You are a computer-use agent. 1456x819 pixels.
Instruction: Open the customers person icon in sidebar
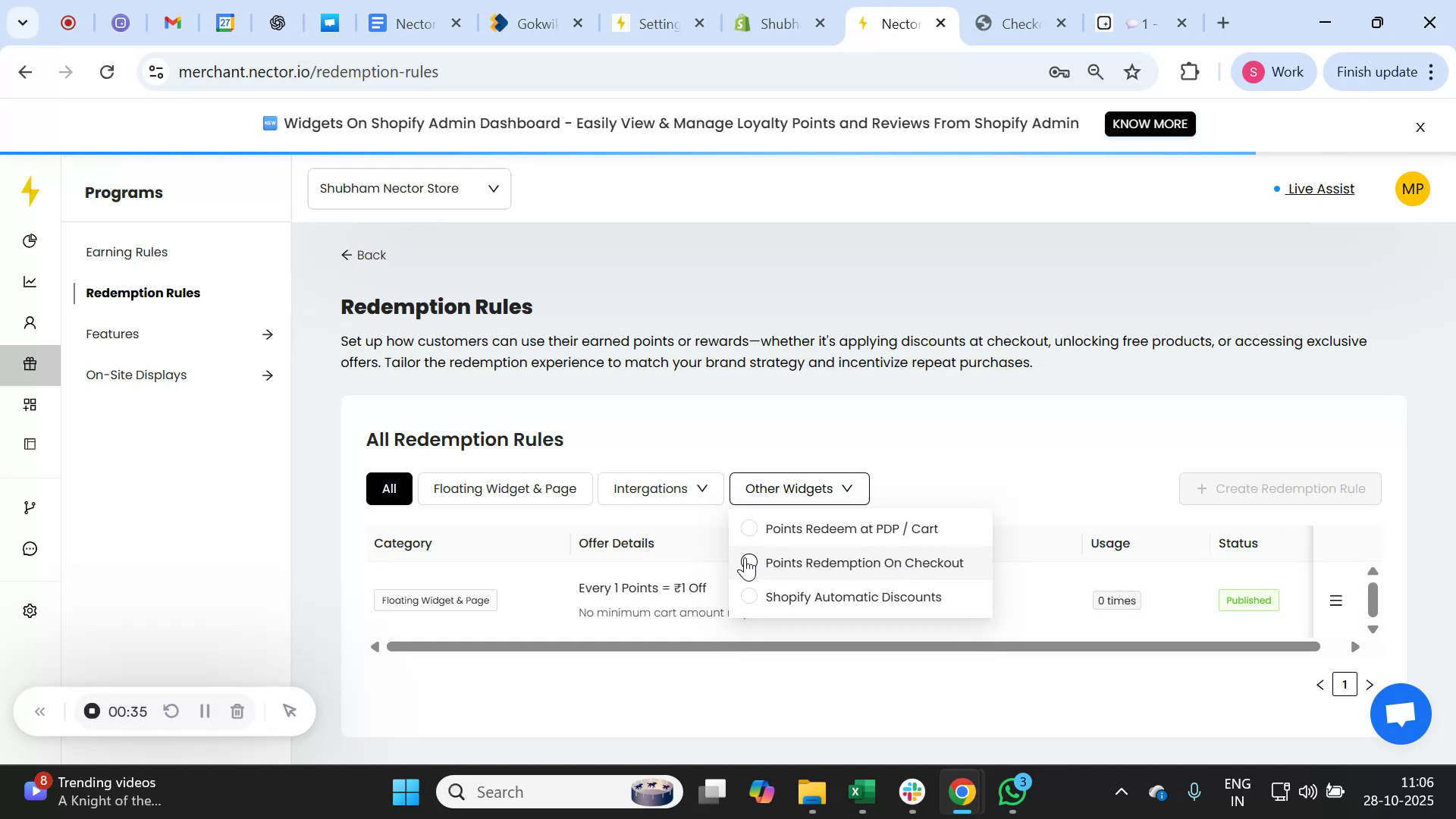(x=30, y=322)
